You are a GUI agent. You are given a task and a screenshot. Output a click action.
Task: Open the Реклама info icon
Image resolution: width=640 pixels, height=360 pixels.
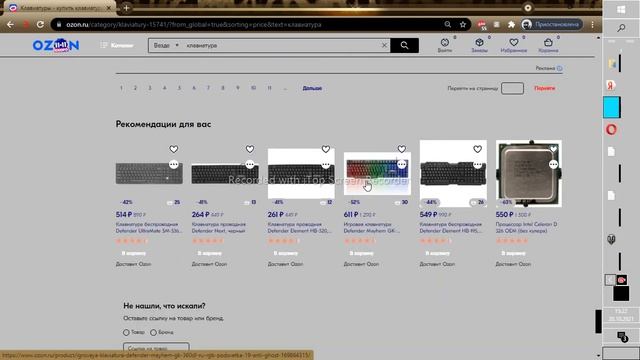560,69
